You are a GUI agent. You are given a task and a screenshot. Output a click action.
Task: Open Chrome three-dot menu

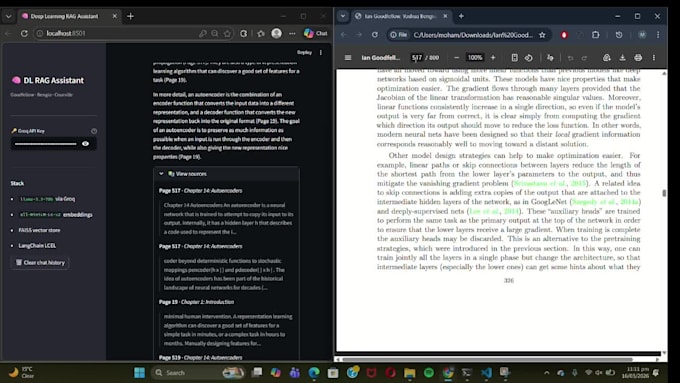click(658, 35)
